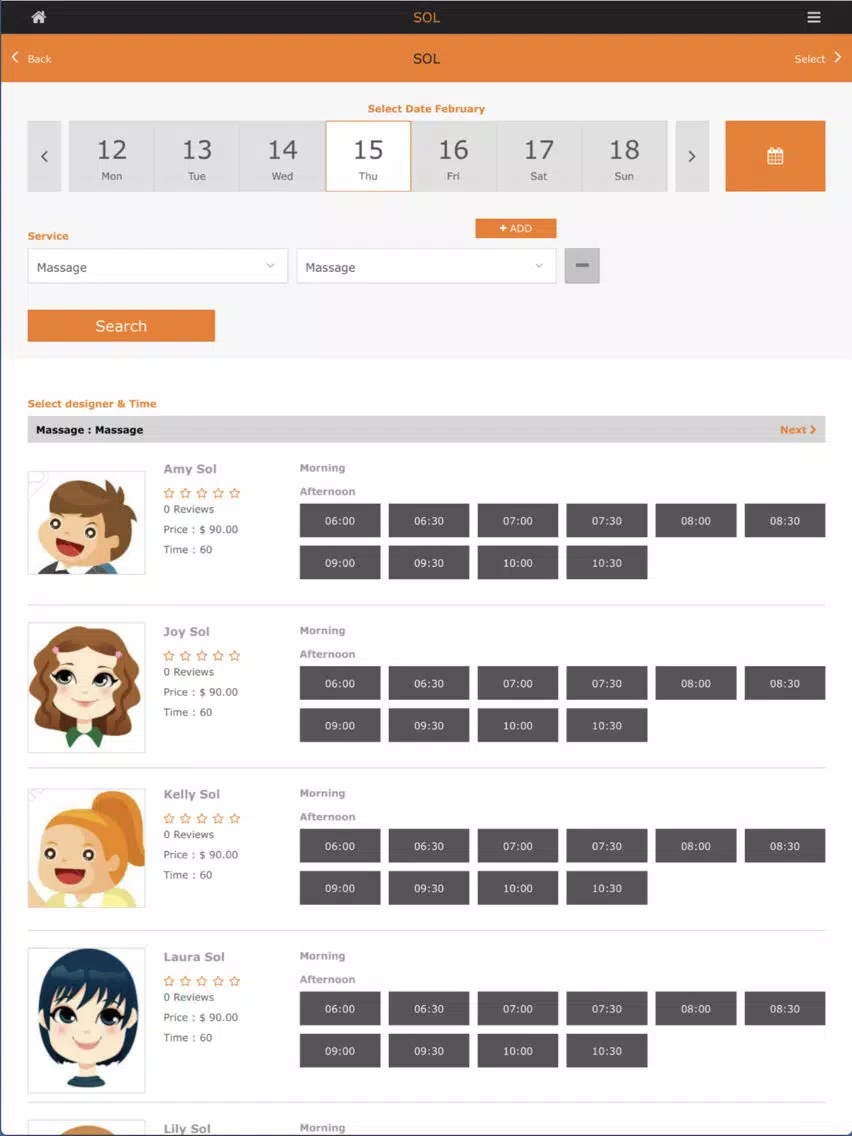This screenshot has width=852, height=1136.
Task: Open the hamburger menu
Action: [814, 17]
